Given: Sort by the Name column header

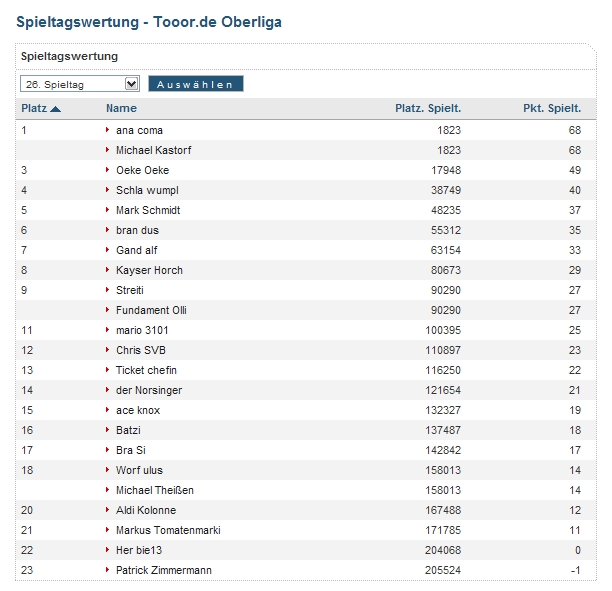Looking at the screenshot, I should (121, 109).
